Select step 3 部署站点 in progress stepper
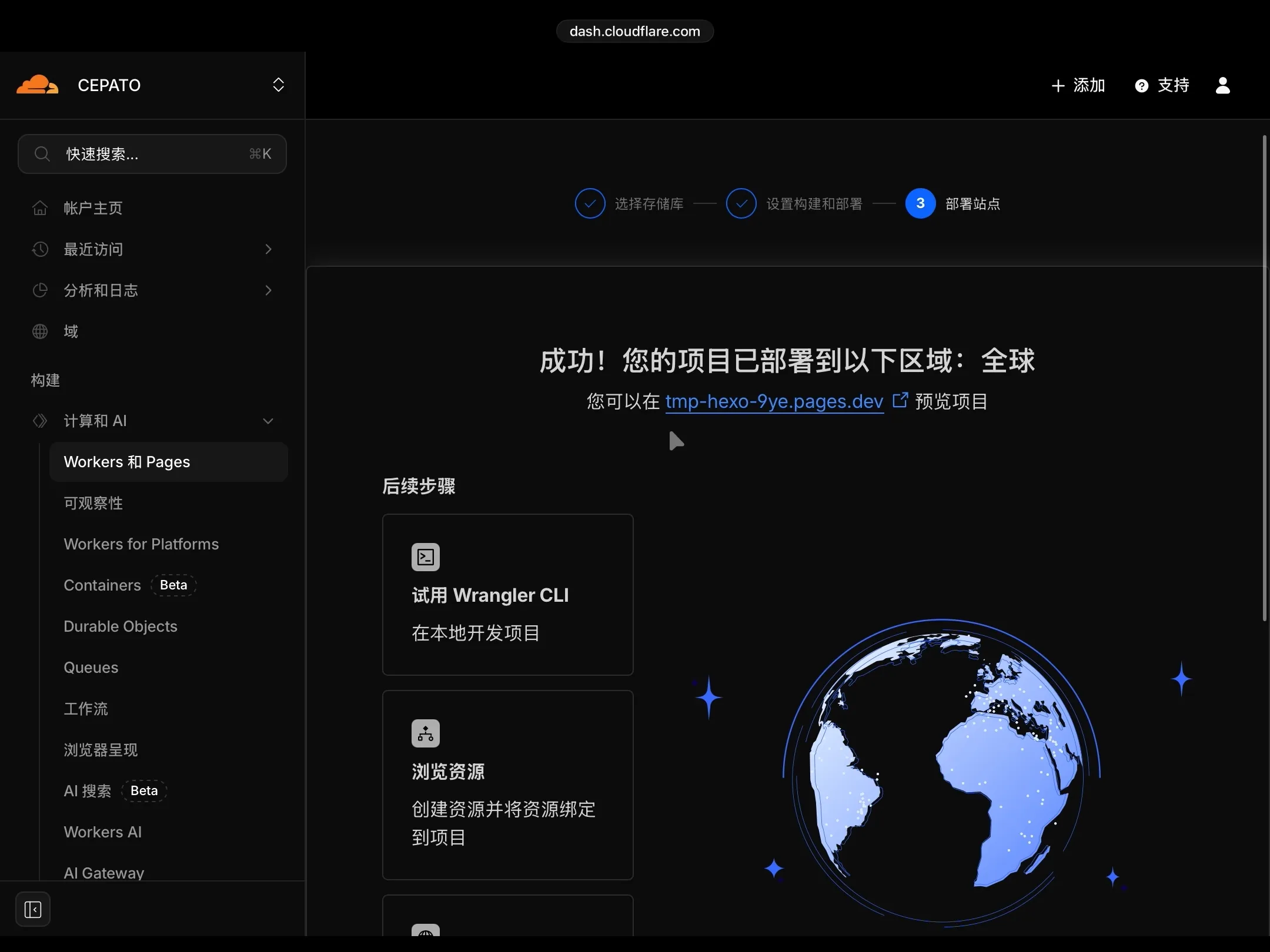The height and width of the screenshot is (952, 1270). coord(920,203)
